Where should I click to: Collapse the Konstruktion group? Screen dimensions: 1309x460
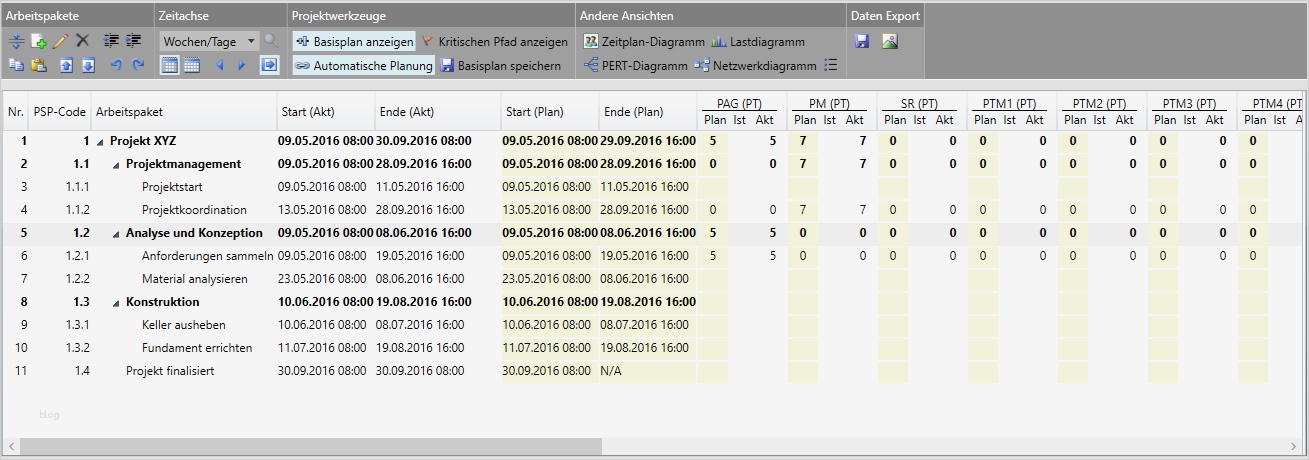pos(116,303)
